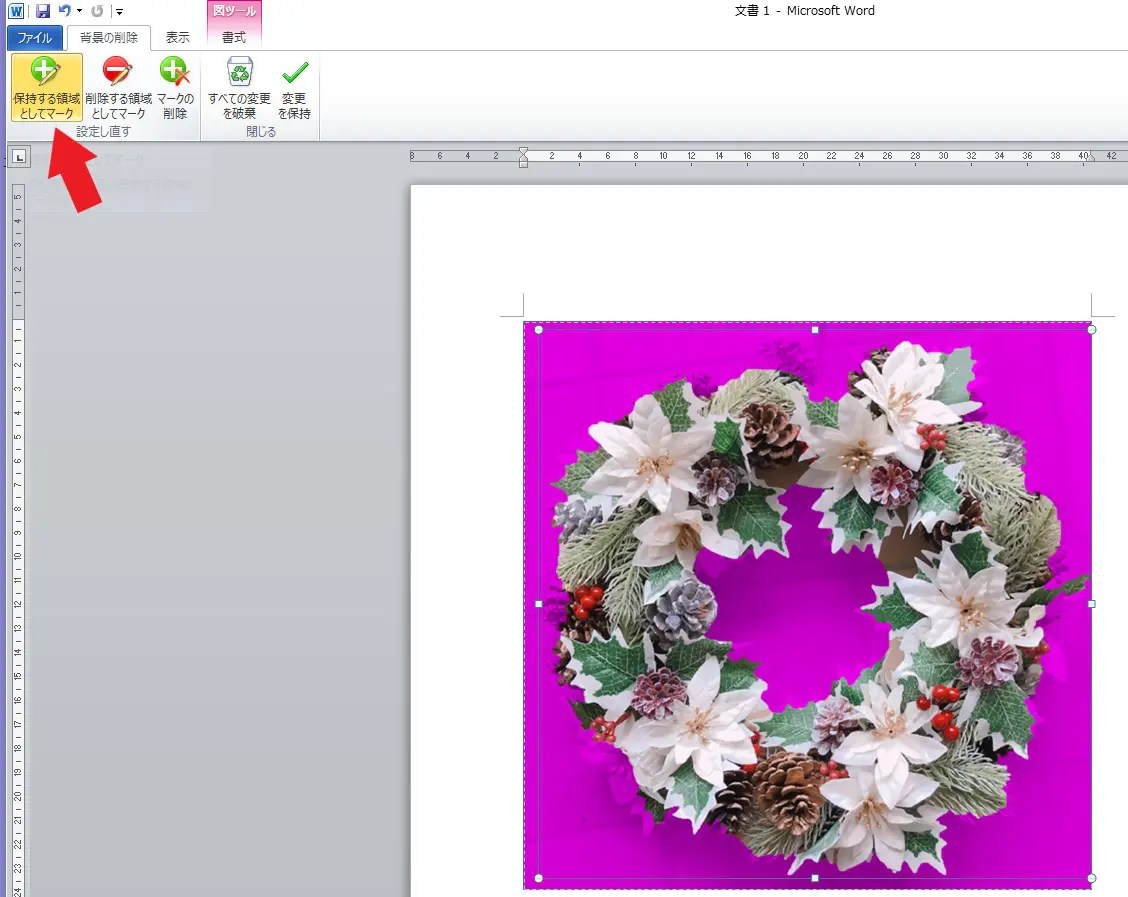Toggle the tab stop selector box
This screenshot has height=897, width=1128.
pos(19,156)
